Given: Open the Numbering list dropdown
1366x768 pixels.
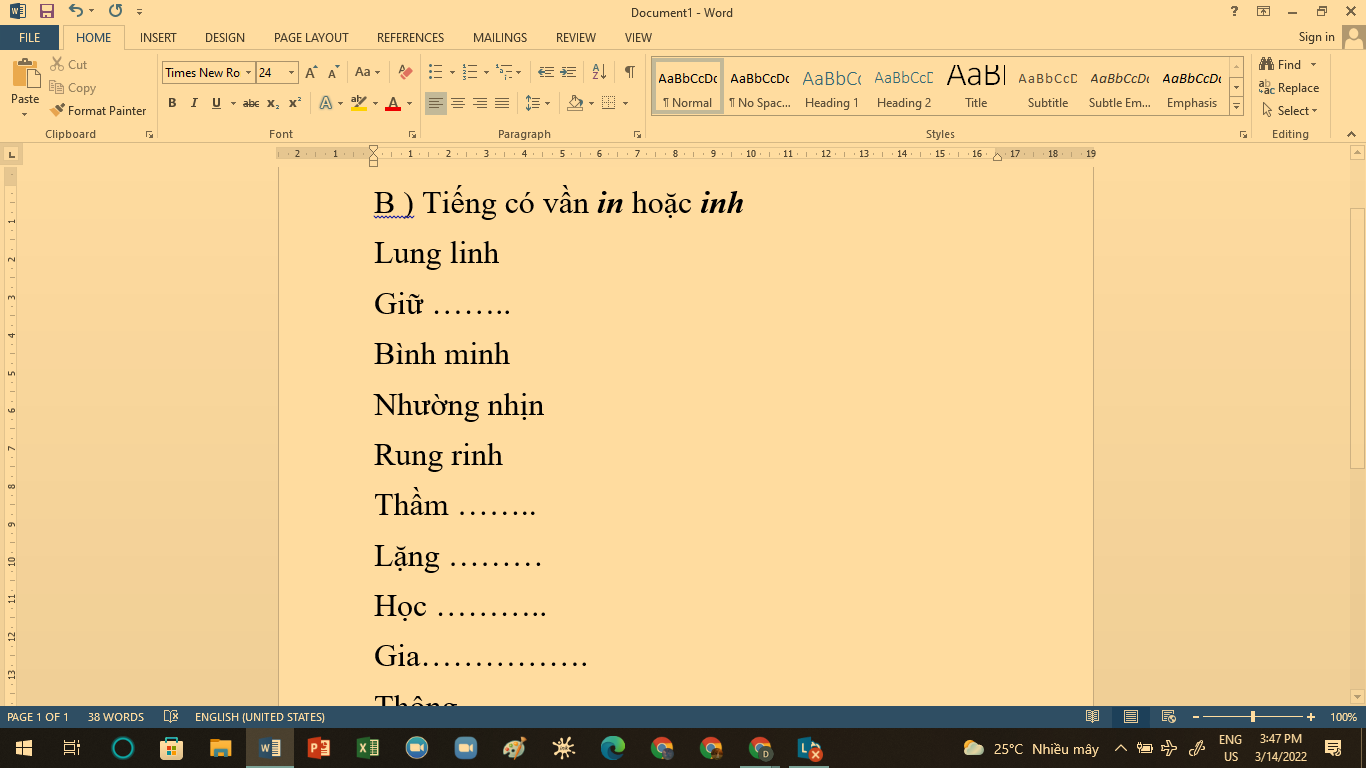Looking at the screenshot, I should pos(486,72).
